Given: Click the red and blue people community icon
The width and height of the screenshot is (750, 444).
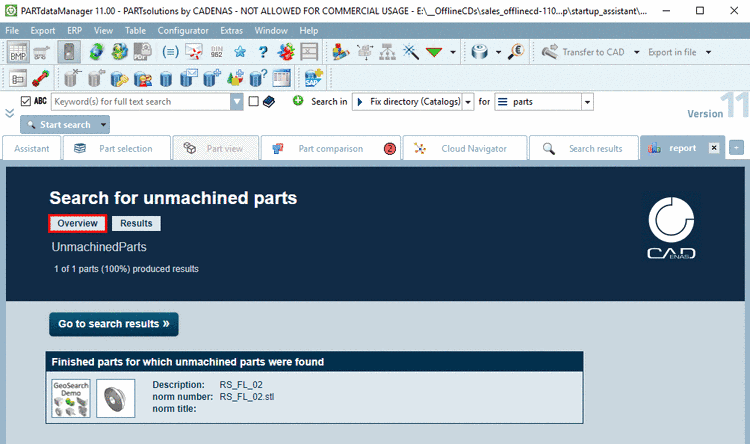Looking at the screenshot, I should click(x=286, y=52).
